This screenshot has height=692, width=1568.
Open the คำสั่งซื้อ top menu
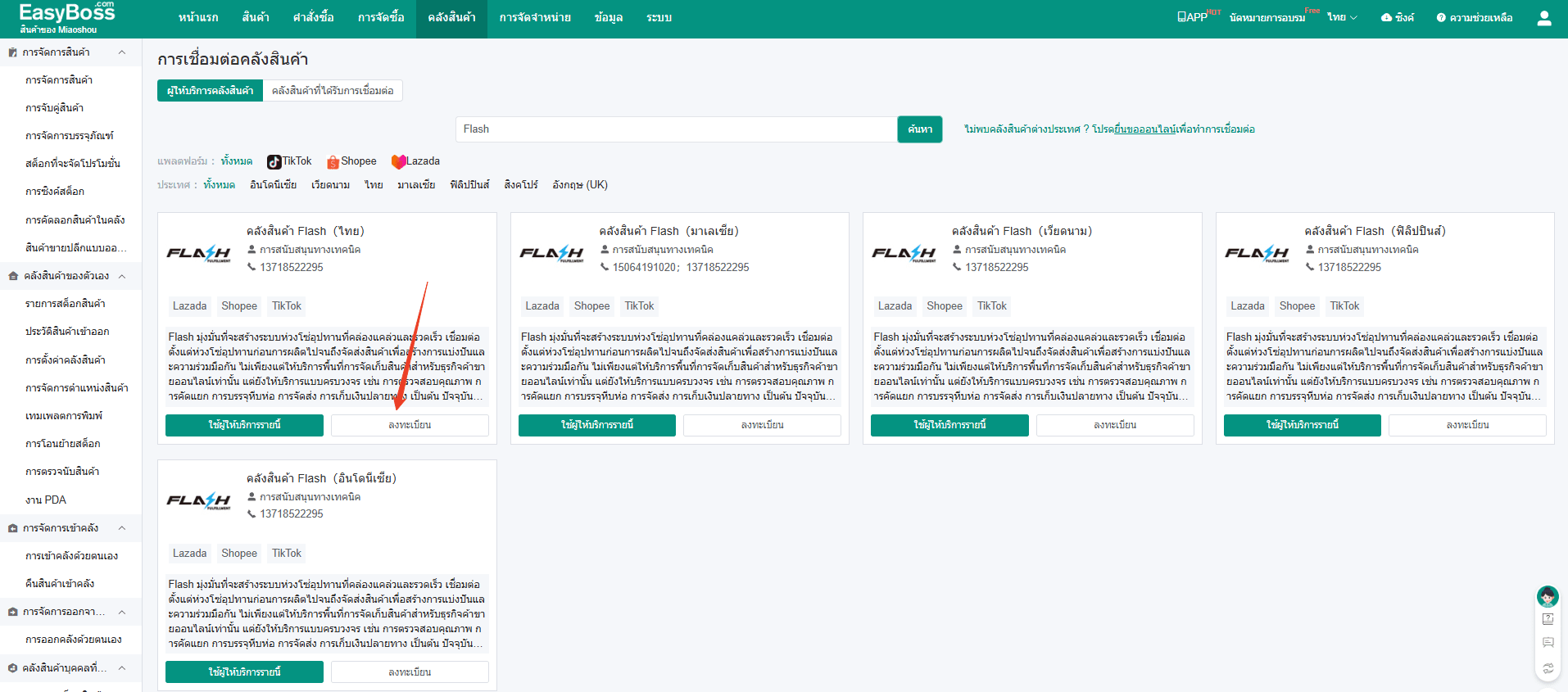tap(313, 17)
